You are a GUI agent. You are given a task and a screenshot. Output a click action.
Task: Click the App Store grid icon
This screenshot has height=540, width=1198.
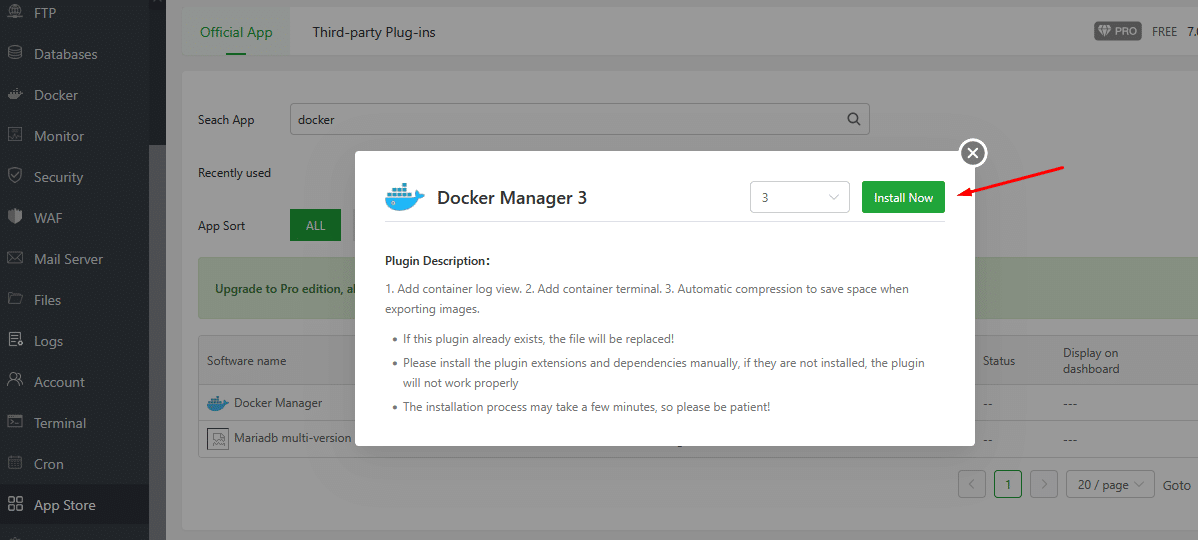click(x=15, y=504)
